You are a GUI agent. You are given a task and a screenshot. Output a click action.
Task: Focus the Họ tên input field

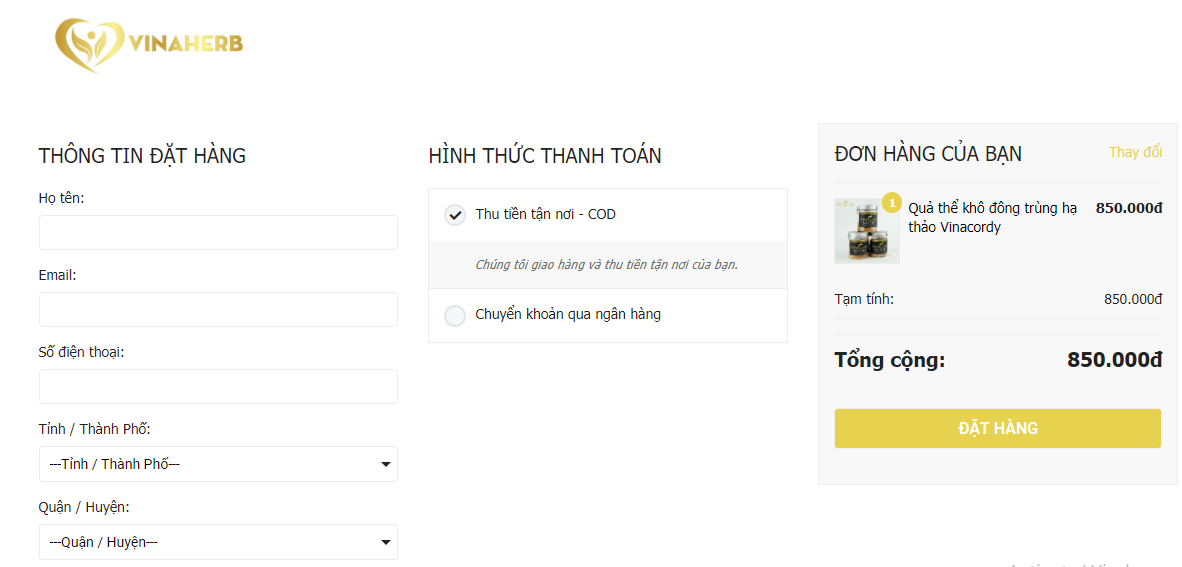[x=218, y=232]
